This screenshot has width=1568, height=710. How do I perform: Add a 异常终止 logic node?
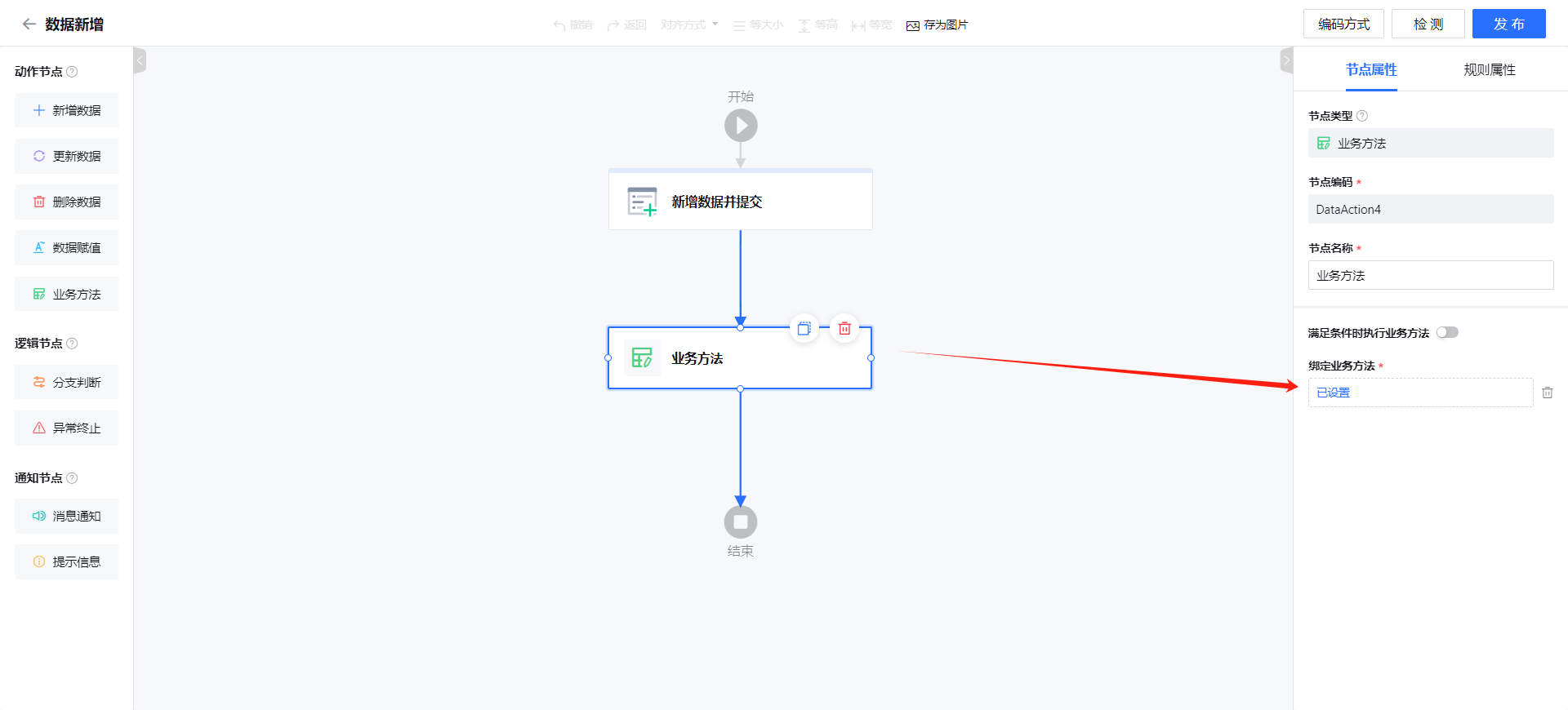[x=66, y=428]
